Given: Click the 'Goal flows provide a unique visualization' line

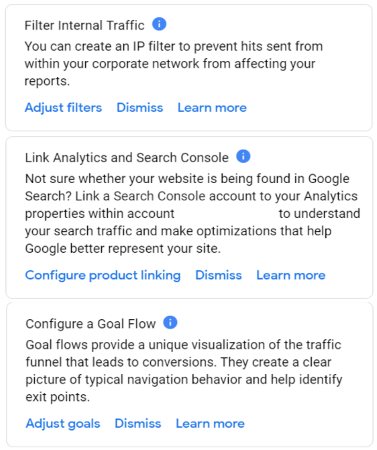Looking at the screenshot, I should 183,345.
